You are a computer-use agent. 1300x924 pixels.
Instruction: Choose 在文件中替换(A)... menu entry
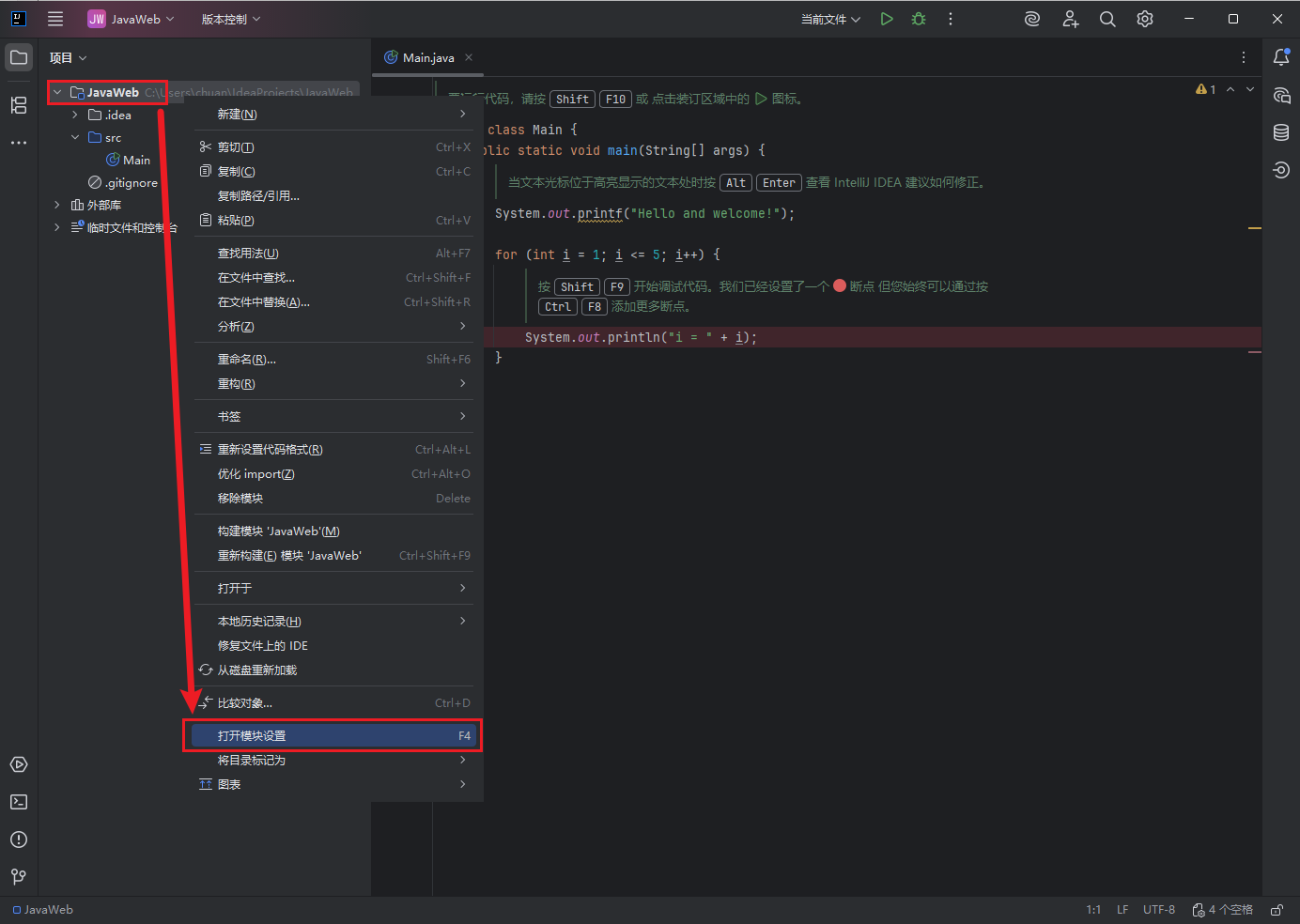[333, 302]
